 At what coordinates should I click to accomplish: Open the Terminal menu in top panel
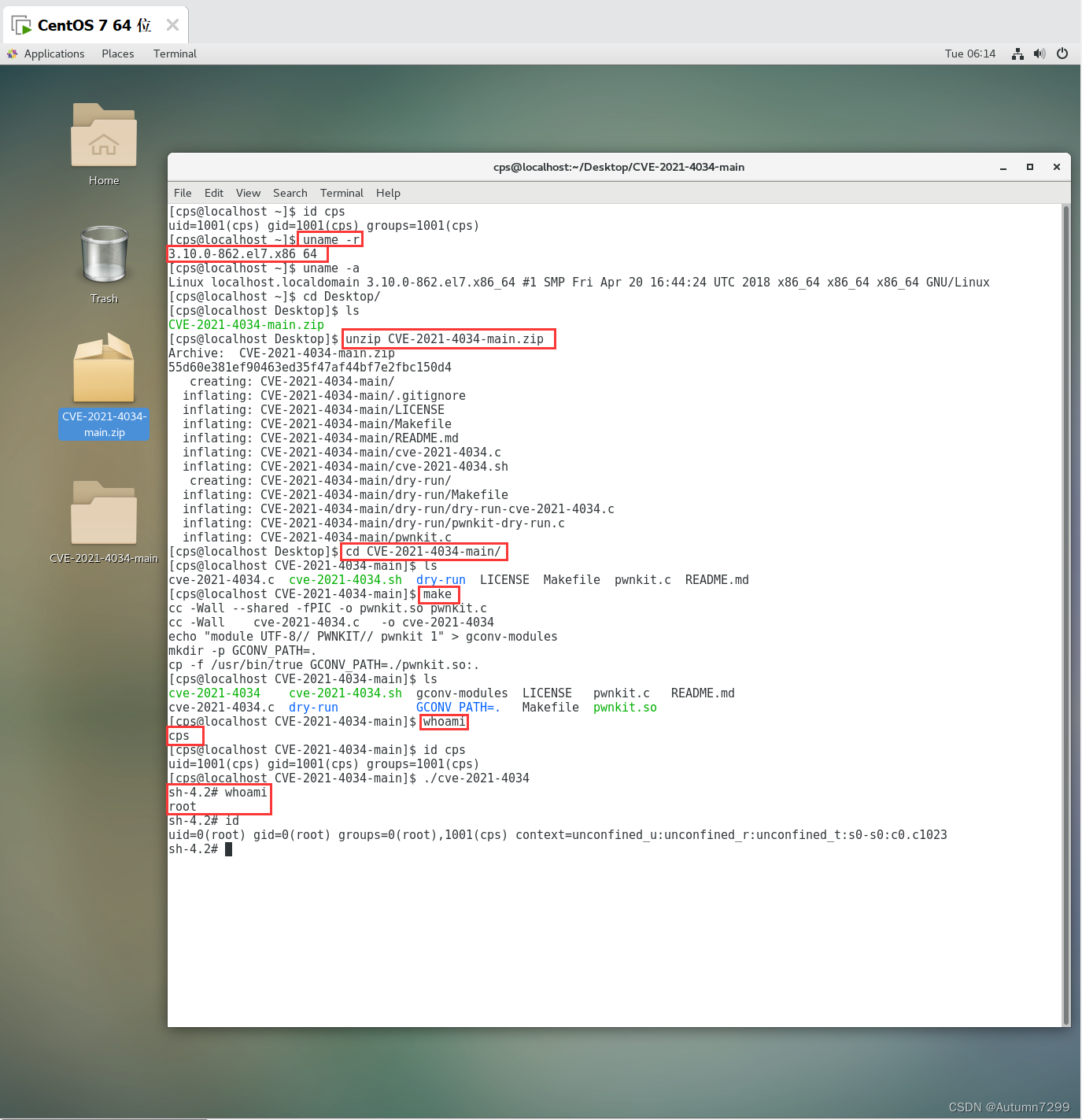pos(175,54)
